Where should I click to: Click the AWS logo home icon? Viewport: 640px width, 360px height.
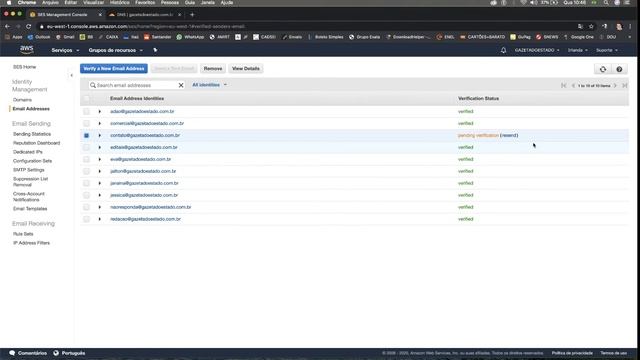coord(27,50)
